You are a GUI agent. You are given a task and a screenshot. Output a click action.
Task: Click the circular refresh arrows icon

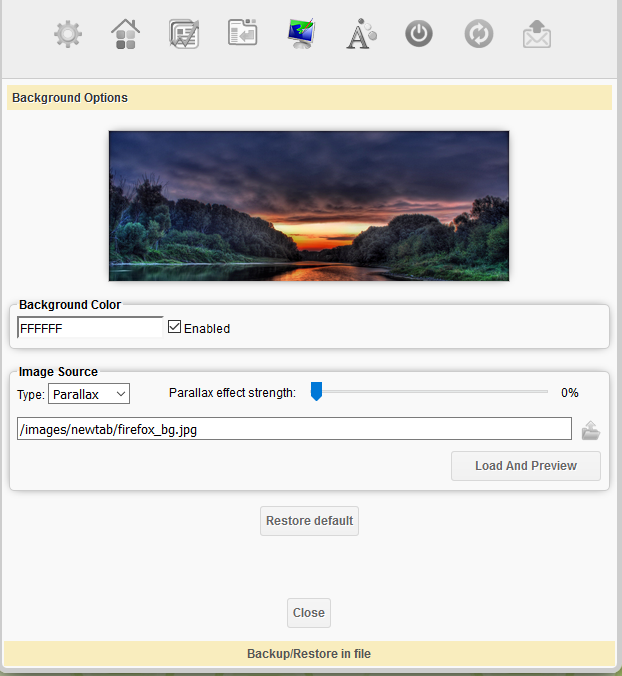479,35
